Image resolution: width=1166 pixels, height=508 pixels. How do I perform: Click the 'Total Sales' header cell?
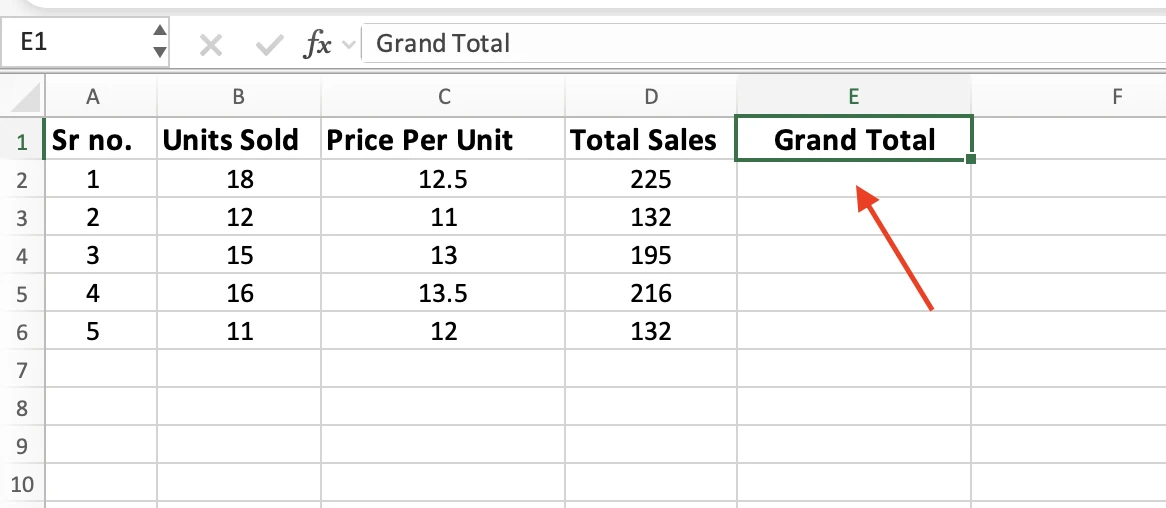pos(651,140)
